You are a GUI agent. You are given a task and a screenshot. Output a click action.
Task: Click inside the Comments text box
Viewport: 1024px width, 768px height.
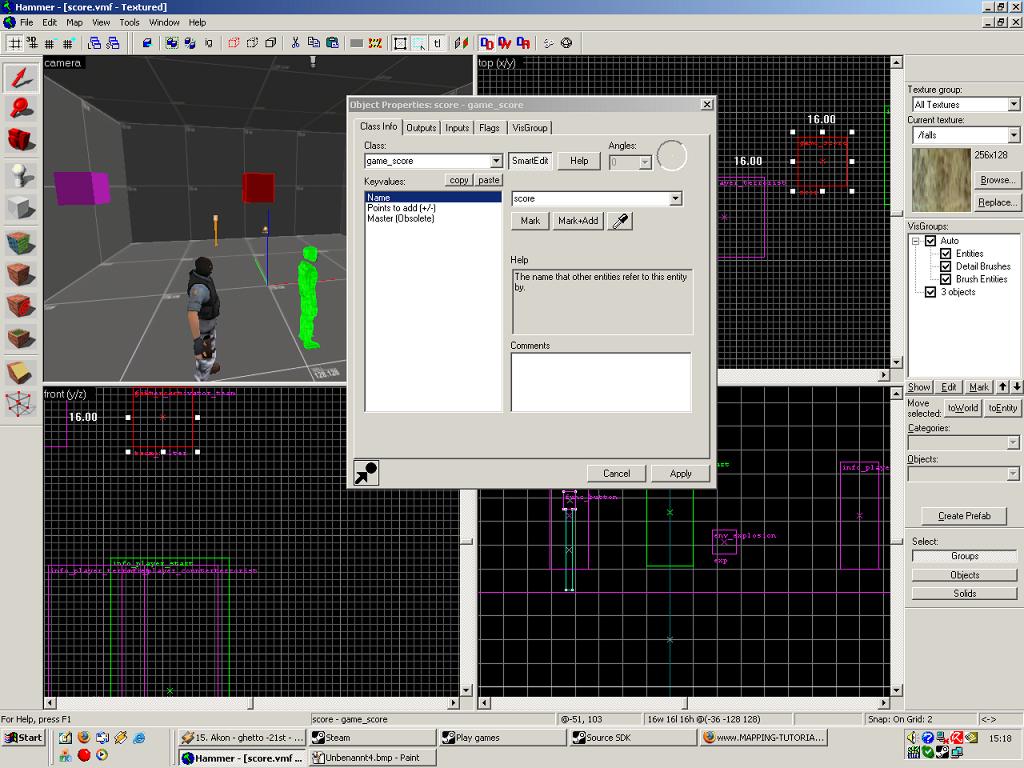pos(601,382)
